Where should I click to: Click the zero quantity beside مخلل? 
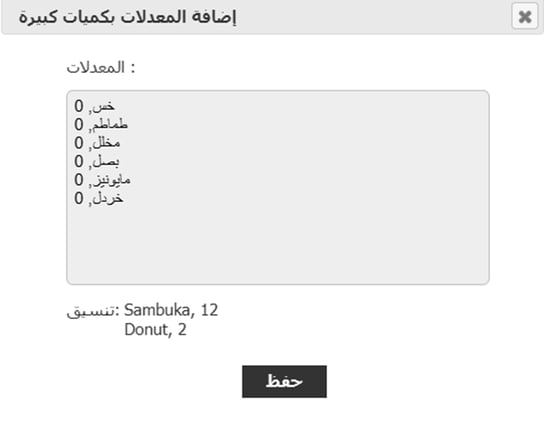(x=79, y=143)
